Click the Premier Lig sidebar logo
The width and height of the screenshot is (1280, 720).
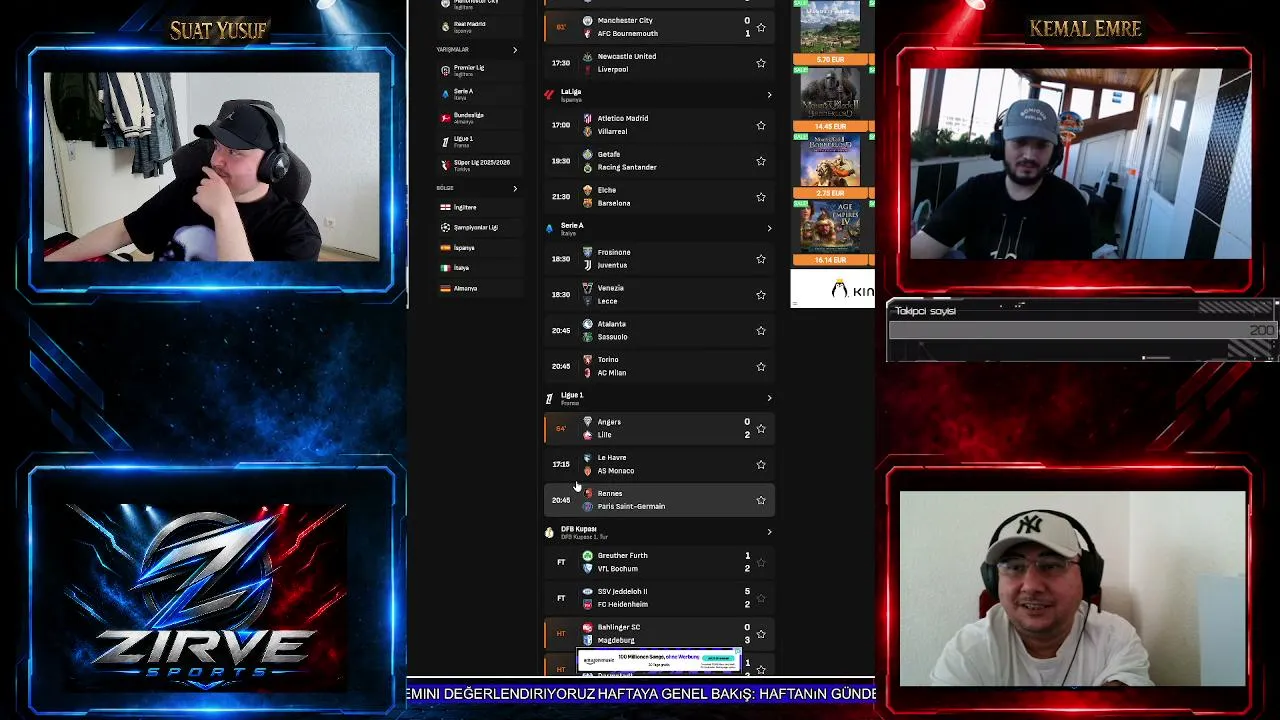[446, 70]
